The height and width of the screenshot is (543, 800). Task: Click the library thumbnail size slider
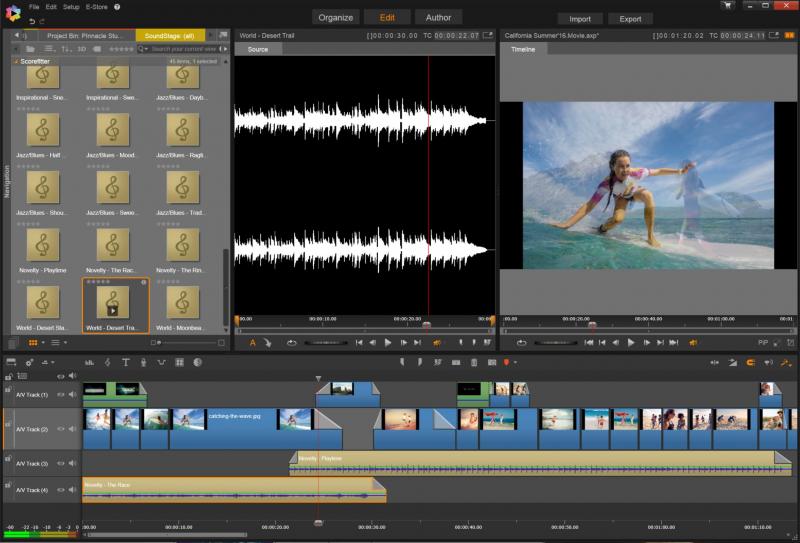click(x=188, y=342)
